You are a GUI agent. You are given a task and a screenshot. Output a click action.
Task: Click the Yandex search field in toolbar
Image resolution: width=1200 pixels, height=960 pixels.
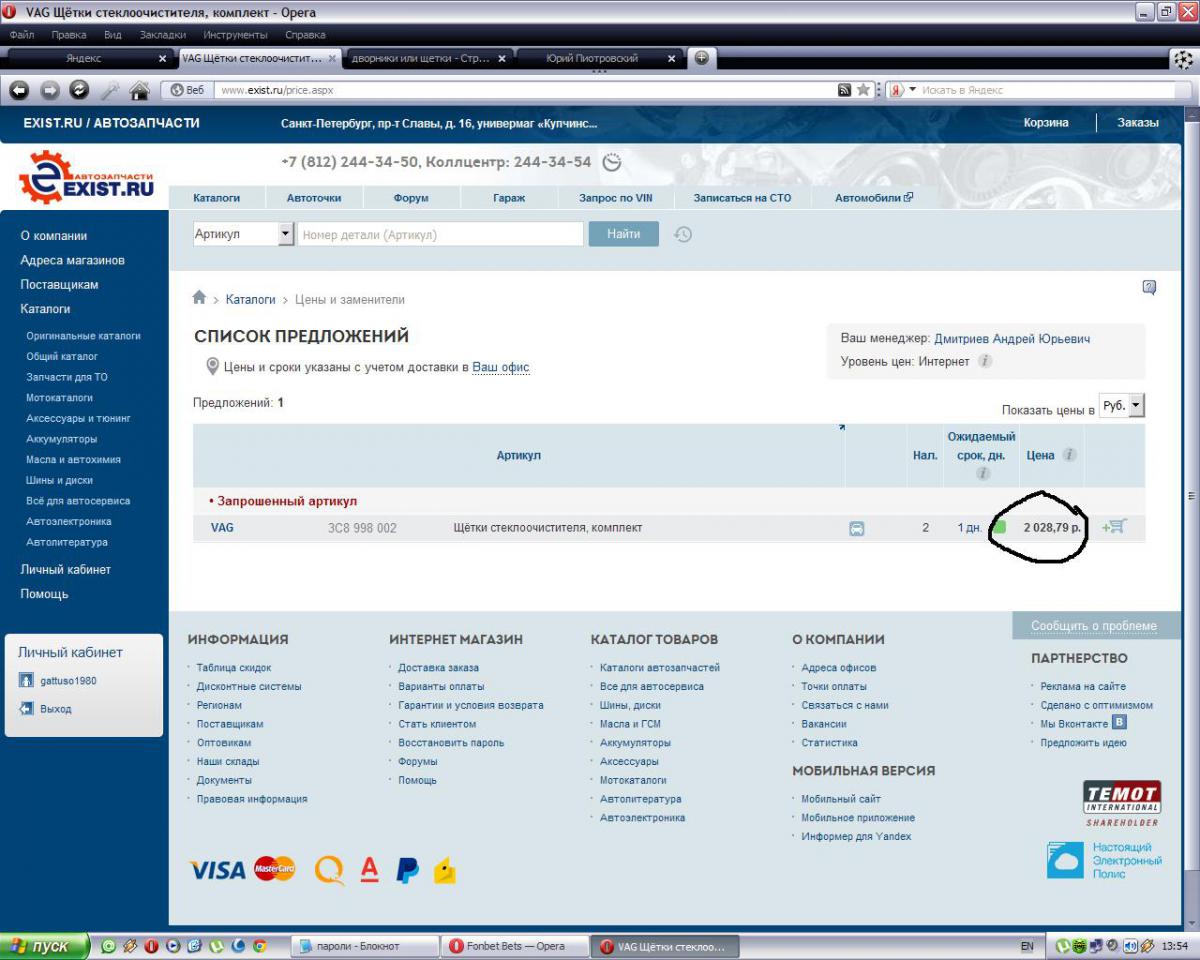(x=1043, y=90)
